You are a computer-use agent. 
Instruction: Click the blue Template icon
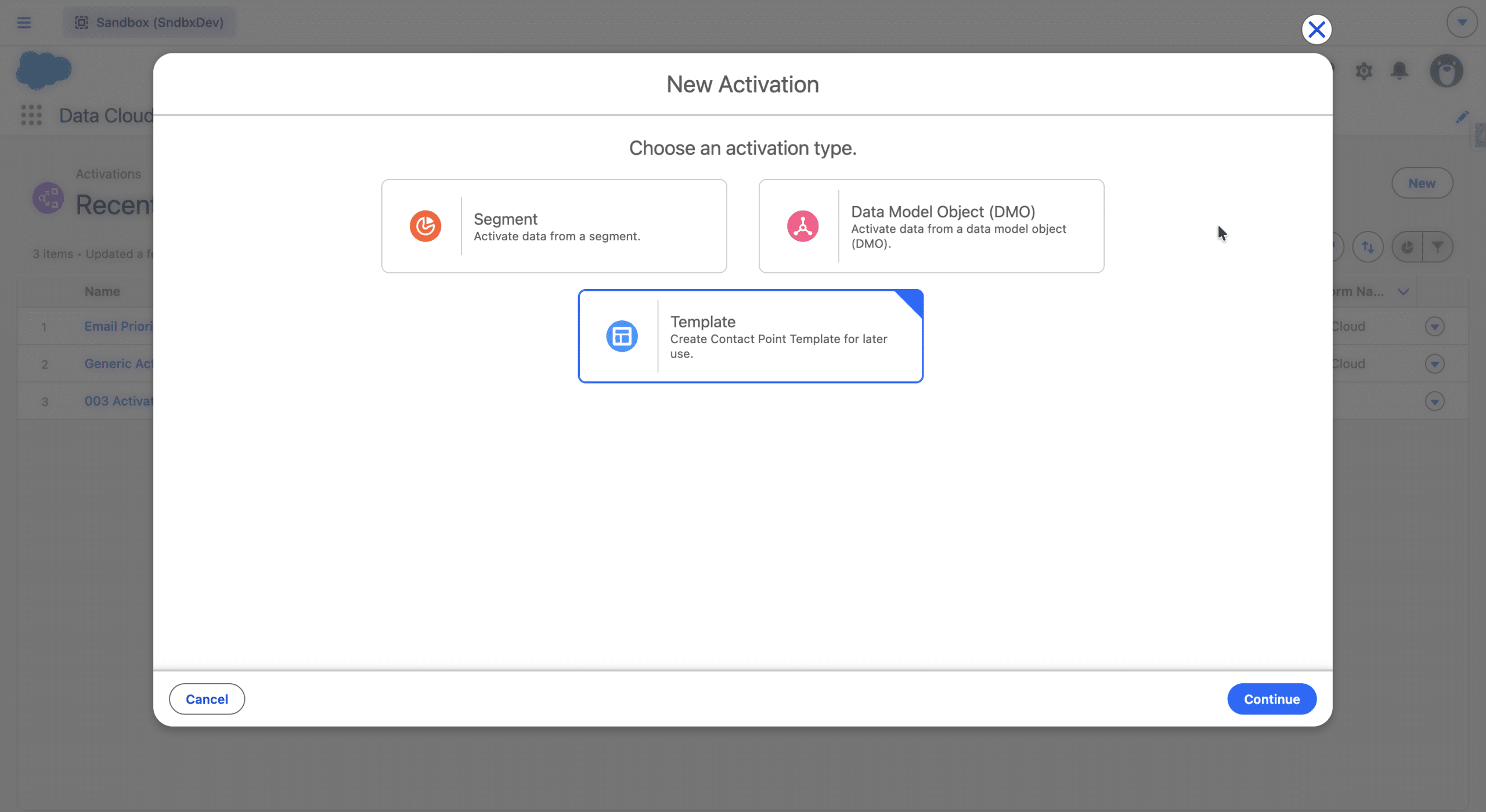point(622,336)
